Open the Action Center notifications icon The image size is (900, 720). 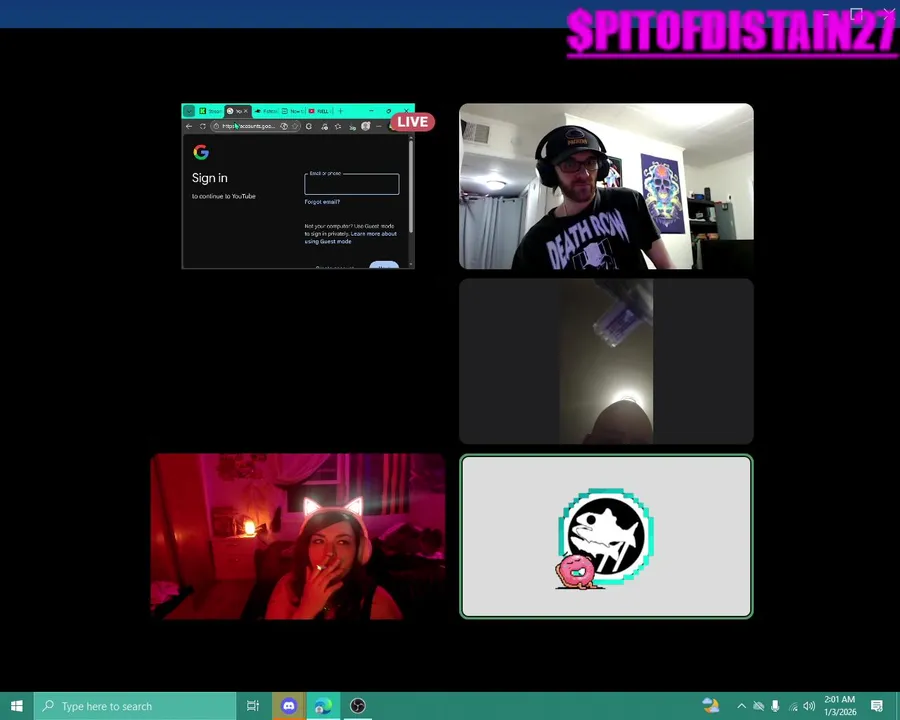(876, 706)
